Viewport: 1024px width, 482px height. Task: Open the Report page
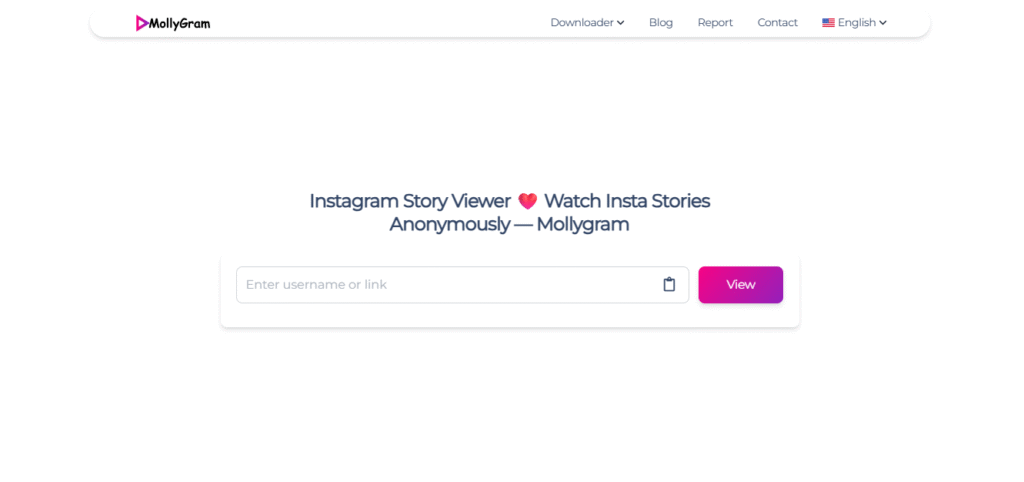pos(715,23)
